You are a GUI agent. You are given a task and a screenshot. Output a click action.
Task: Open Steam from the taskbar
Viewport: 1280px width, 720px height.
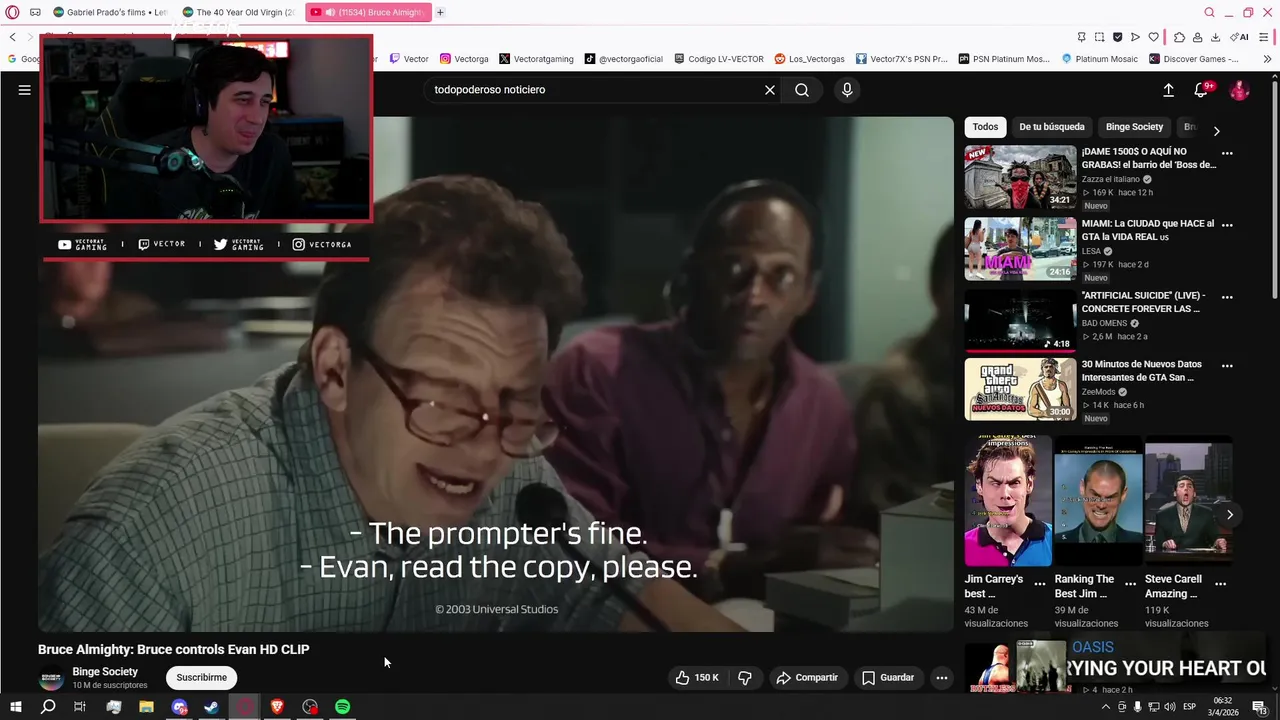click(212, 707)
